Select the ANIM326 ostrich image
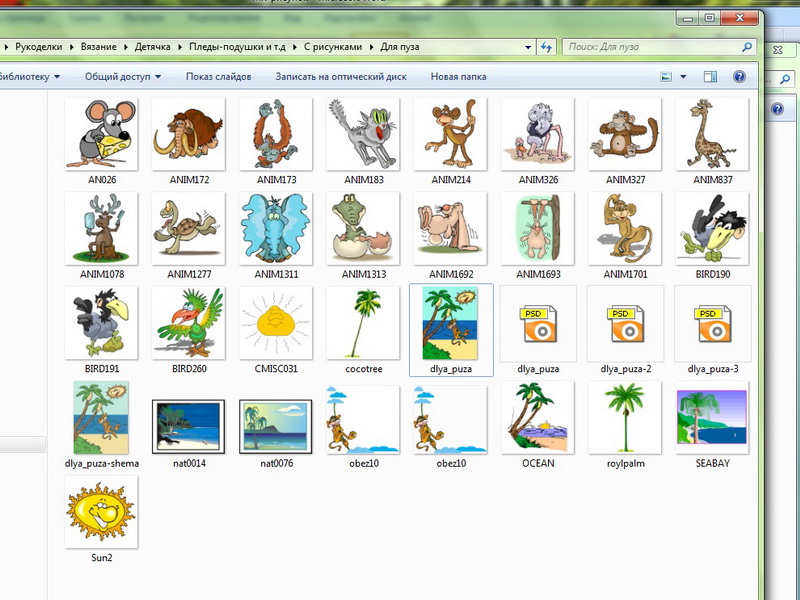 [538, 134]
